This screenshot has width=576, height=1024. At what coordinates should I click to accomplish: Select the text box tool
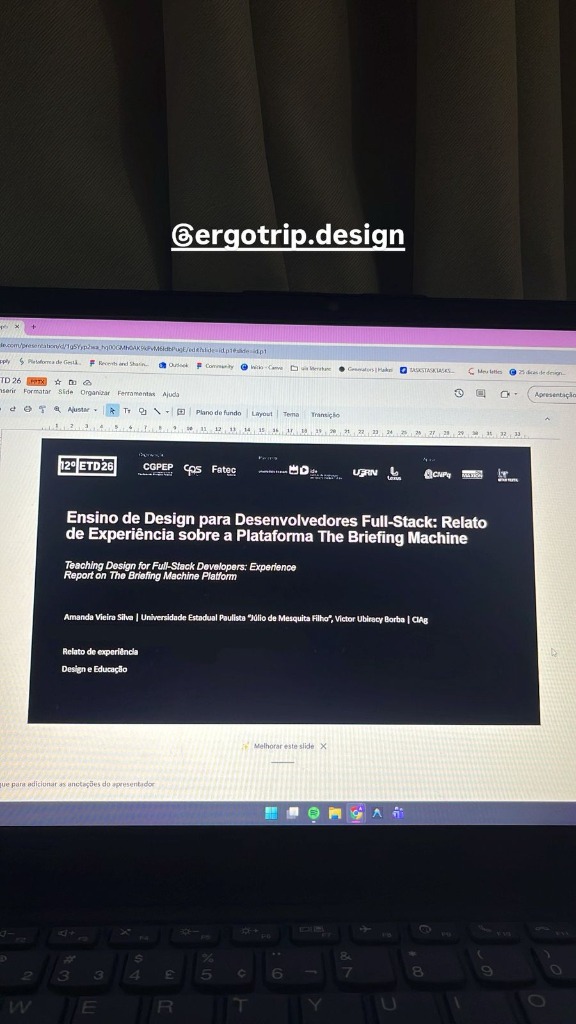pos(127,411)
